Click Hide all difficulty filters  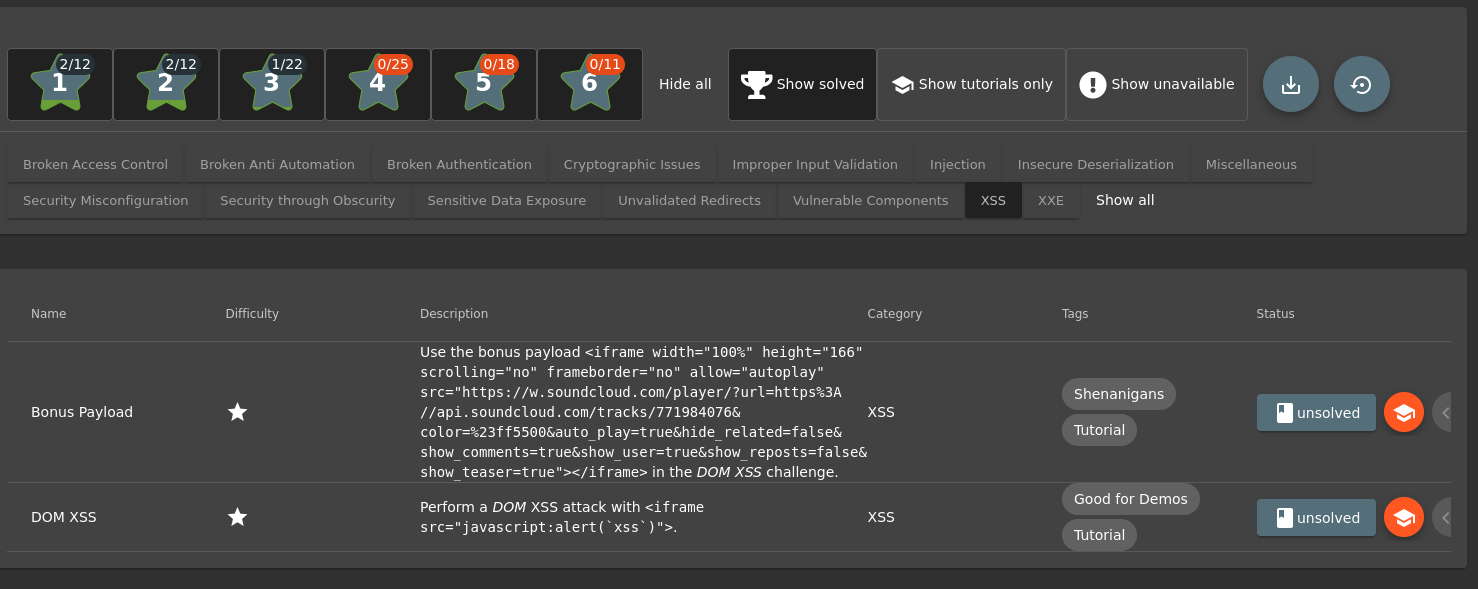tap(685, 84)
